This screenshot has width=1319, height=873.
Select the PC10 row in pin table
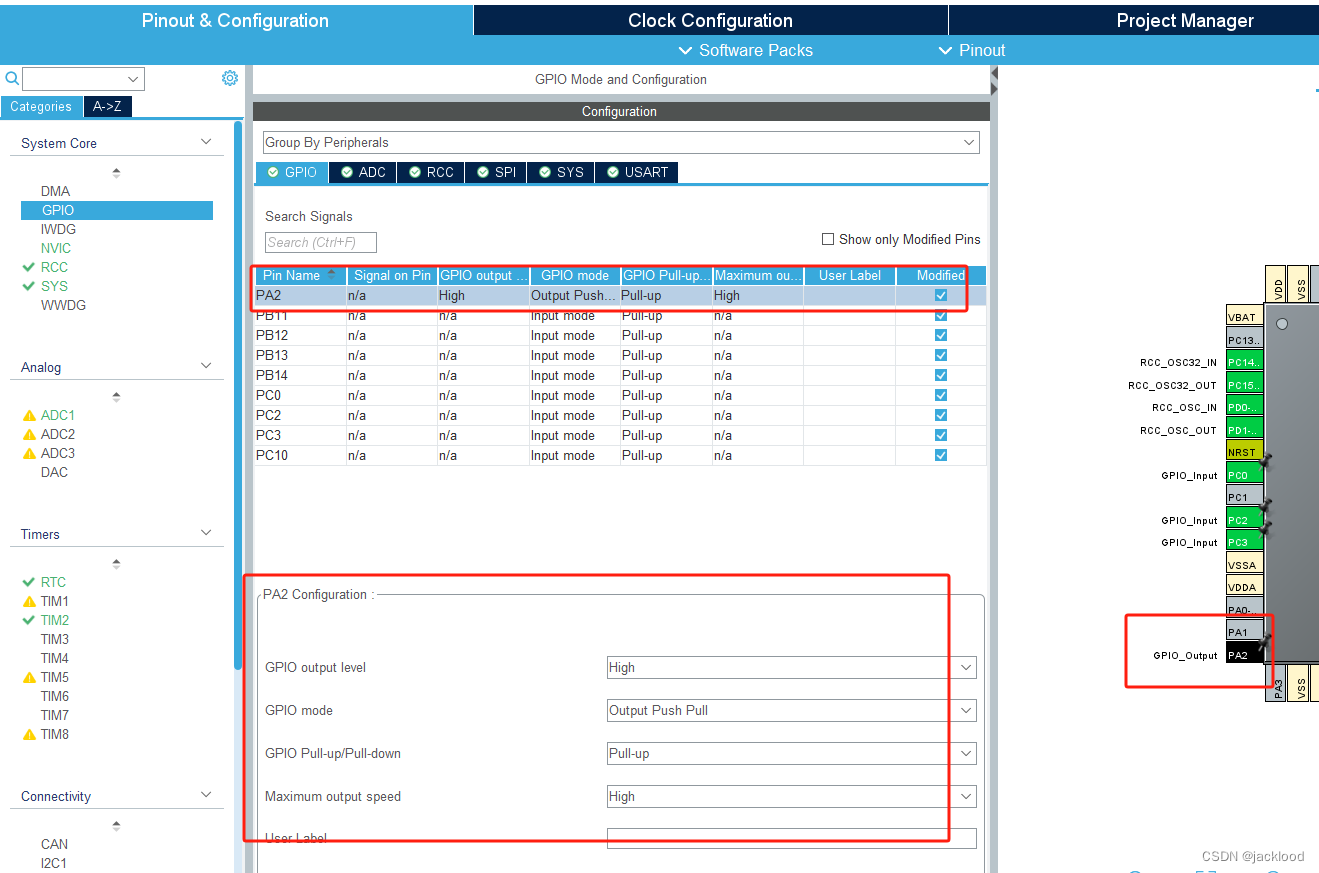tap(620, 455)
